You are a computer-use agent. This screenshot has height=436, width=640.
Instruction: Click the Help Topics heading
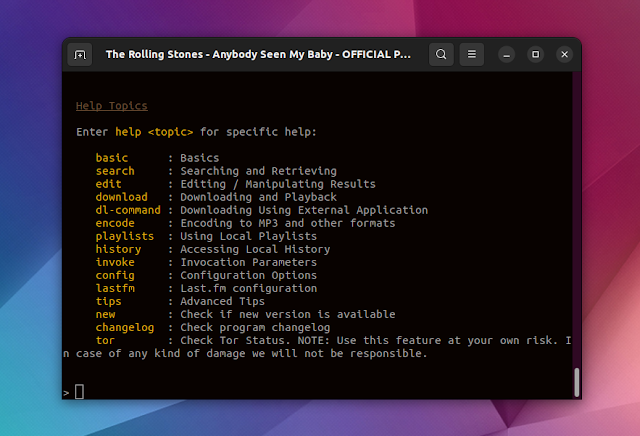click(x=111, y=106)
